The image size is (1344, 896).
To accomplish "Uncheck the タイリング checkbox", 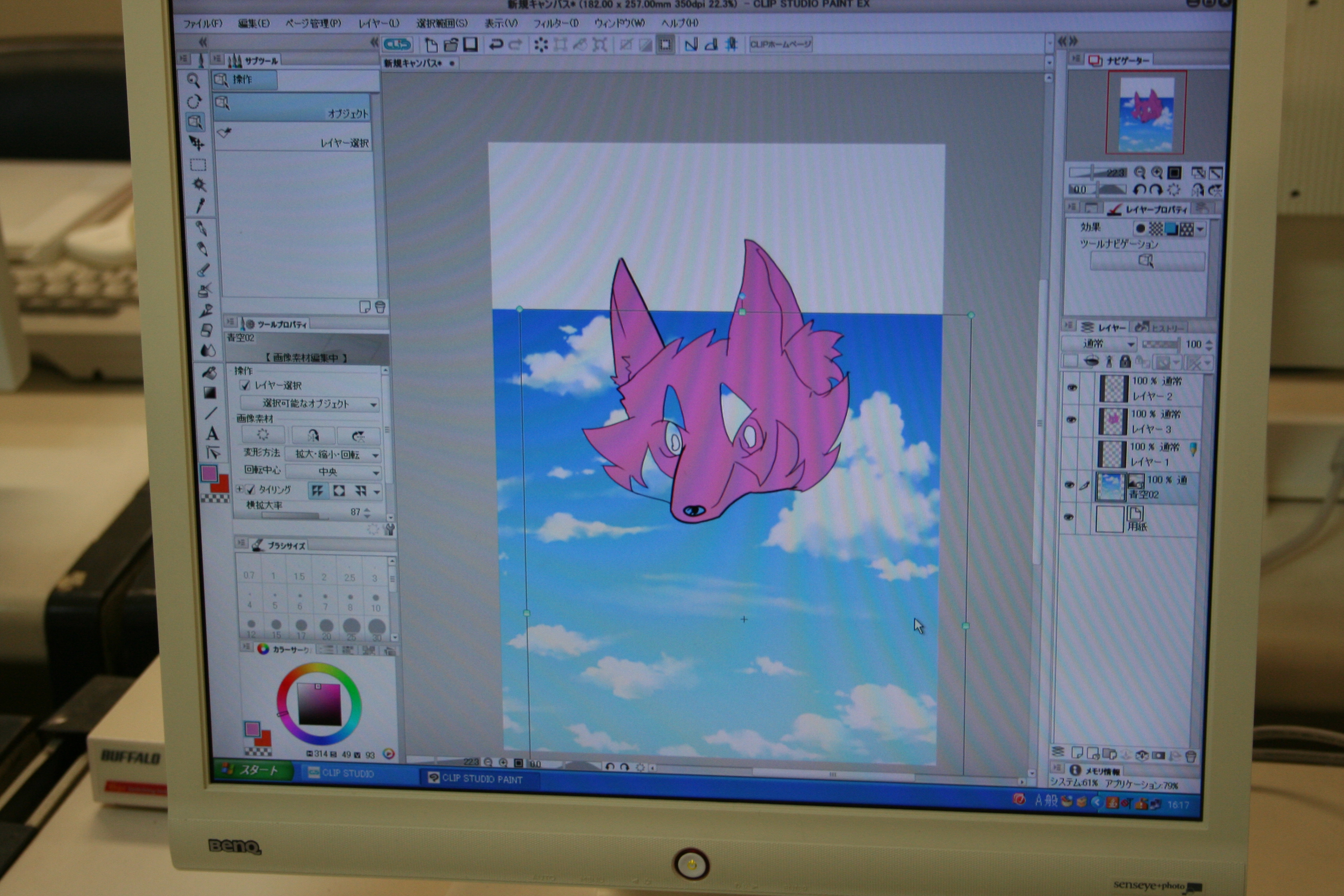I will tap(250, 490).
